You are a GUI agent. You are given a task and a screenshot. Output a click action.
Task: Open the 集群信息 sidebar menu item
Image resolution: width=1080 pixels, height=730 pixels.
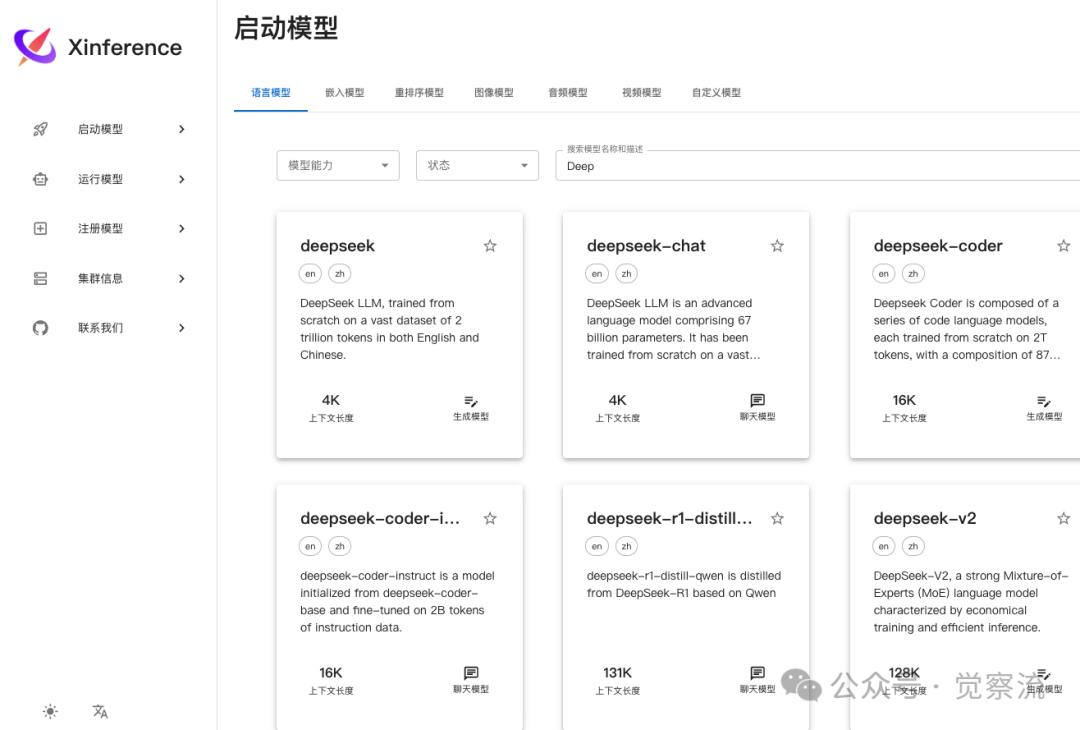coord(109,278)
